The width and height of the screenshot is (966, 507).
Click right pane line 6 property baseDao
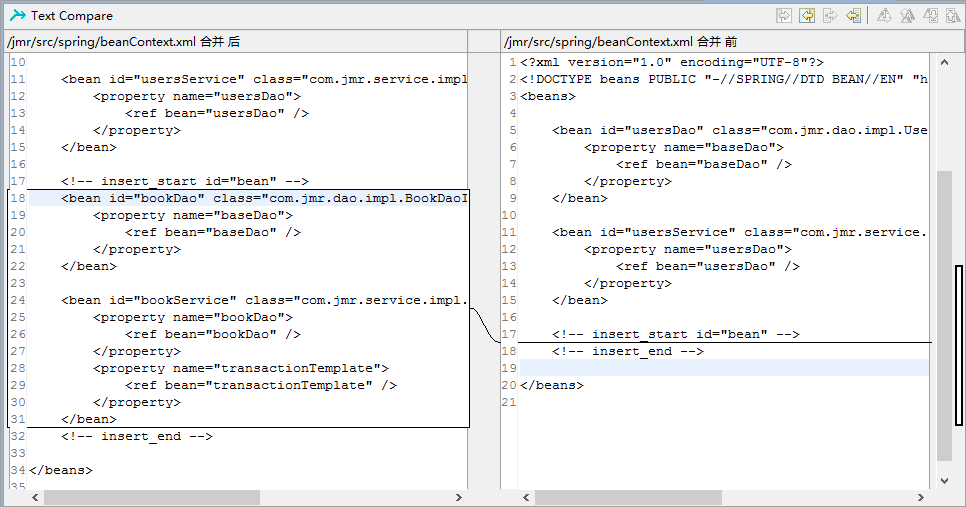(x=684, y=147)
